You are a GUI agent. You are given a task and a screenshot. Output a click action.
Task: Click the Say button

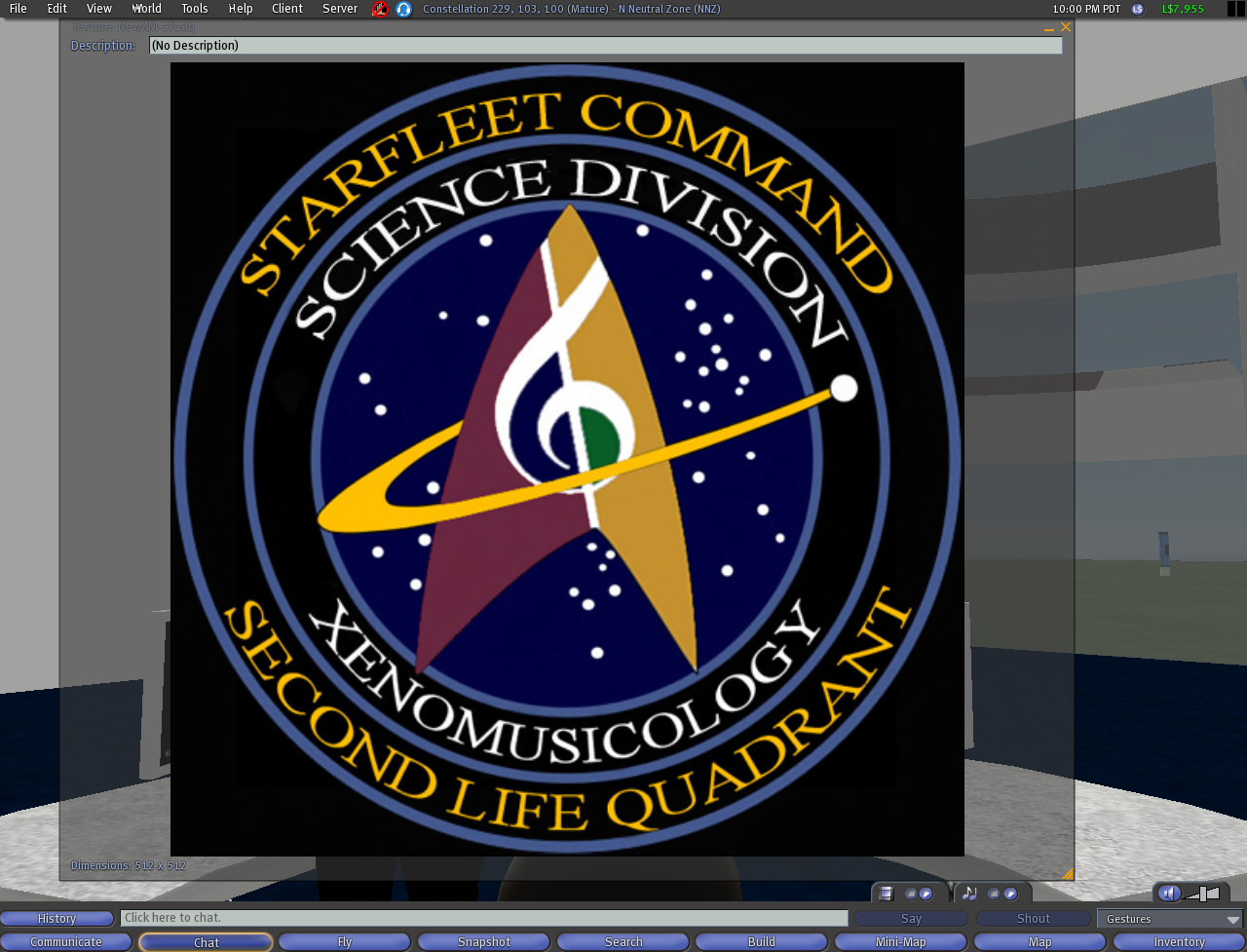911,919
